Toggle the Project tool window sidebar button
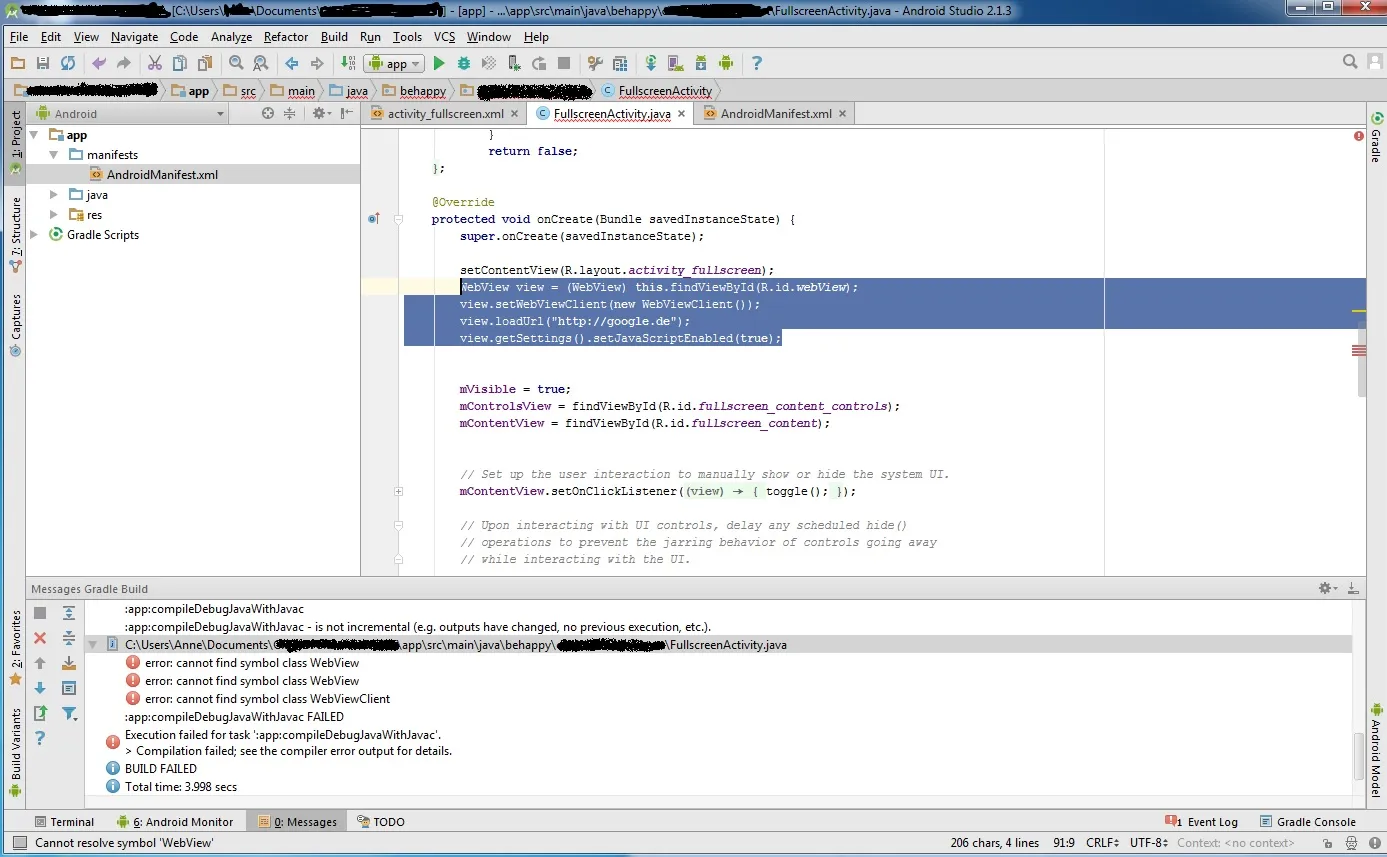The height and width of the screenshot is (857, 1387). (x=15, y=135)
